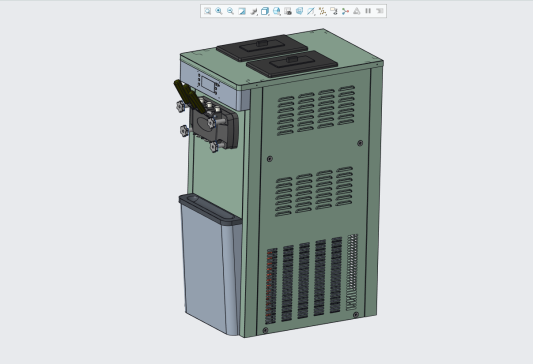Click the Pause simulation icon
This screenshot has height=364, width=533.
(x=368, y=11)
